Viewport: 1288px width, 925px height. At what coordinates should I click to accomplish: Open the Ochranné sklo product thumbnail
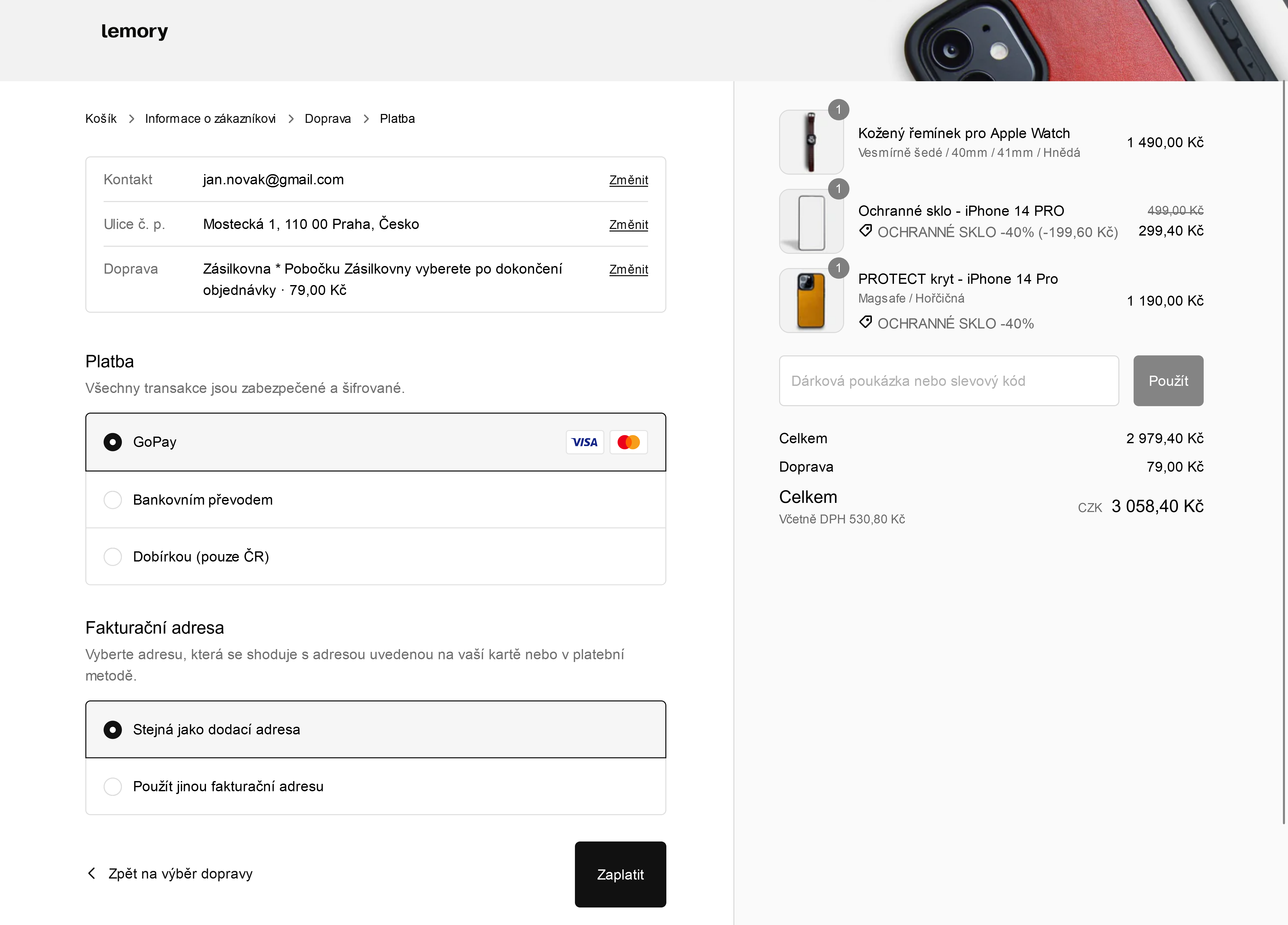[x=811, y=221]
